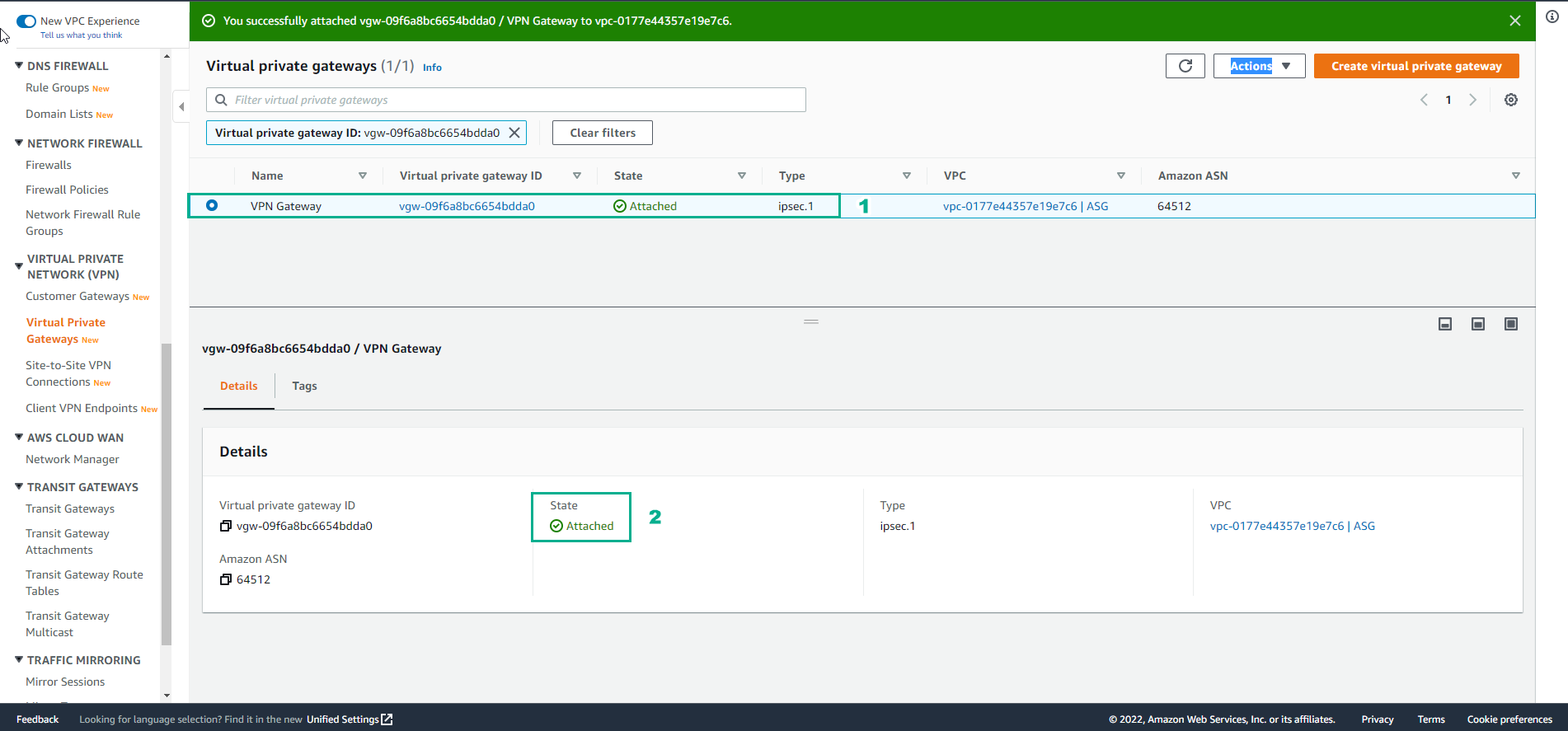Open Transit Gateways in sidebar
Screen dimensions: 1568x731
(x=70, y=508)
